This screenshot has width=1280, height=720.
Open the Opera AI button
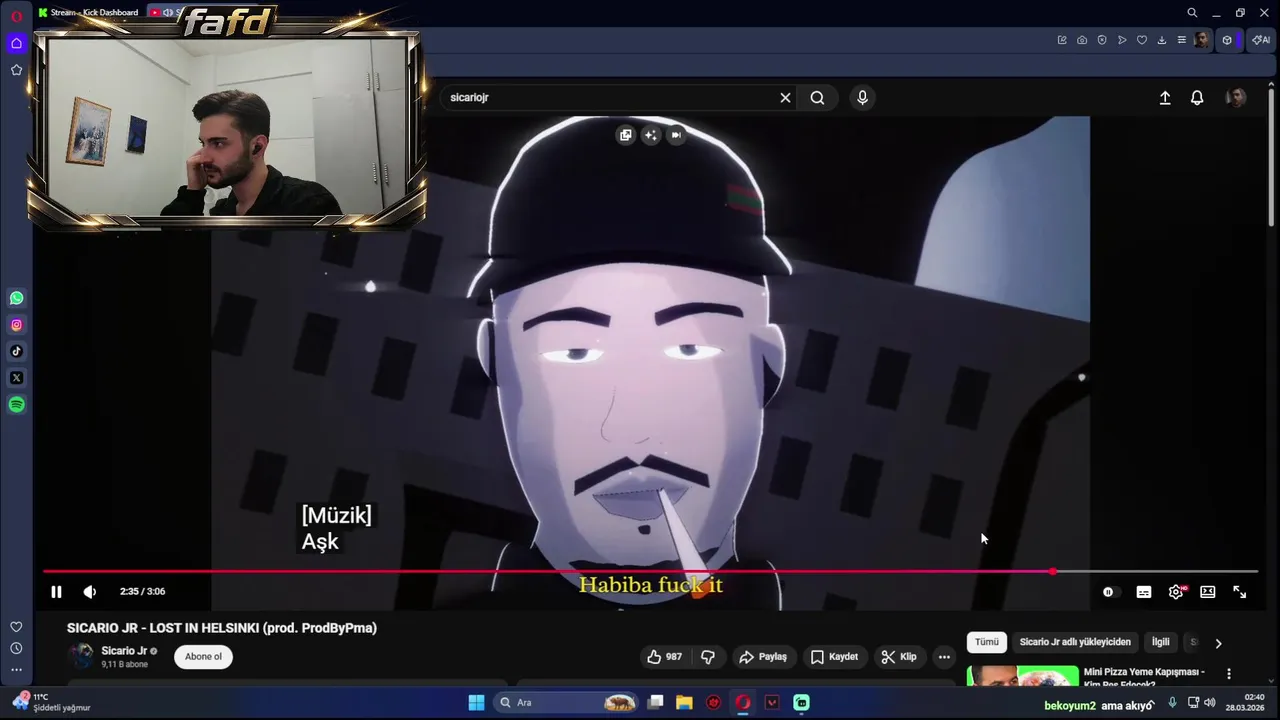pyautogui.click(x=1260, y=40)
